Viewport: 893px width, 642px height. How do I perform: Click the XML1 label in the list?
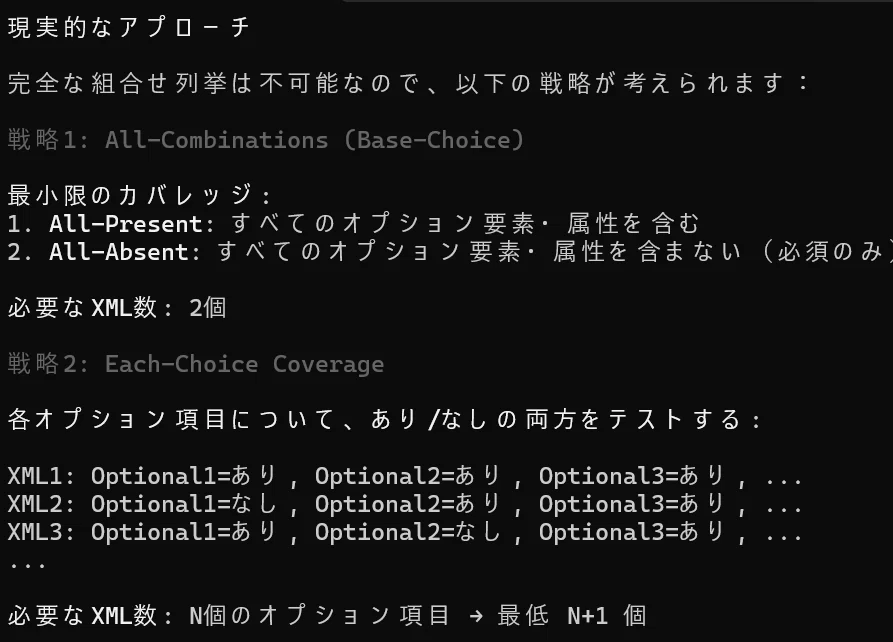[x=35, y=476]
